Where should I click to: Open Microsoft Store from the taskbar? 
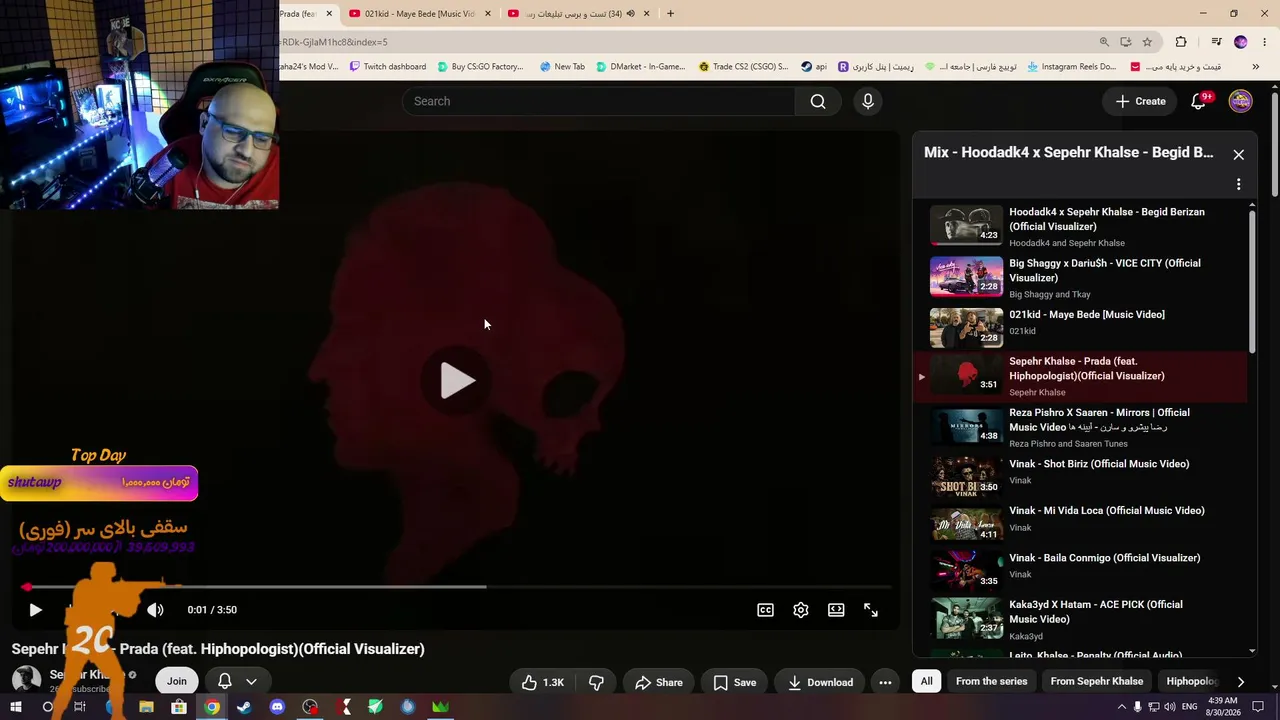point(179,707)
